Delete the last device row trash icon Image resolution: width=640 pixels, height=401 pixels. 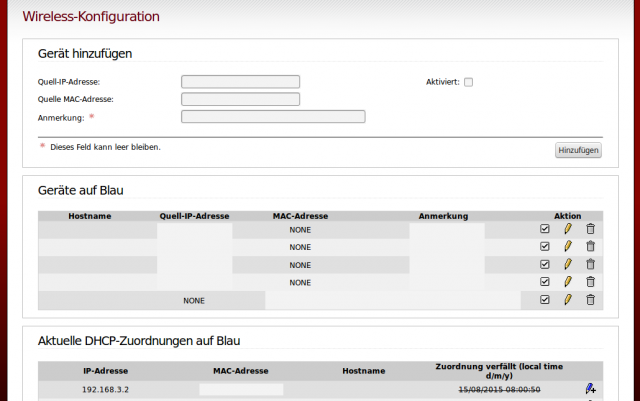pos(590,300)
